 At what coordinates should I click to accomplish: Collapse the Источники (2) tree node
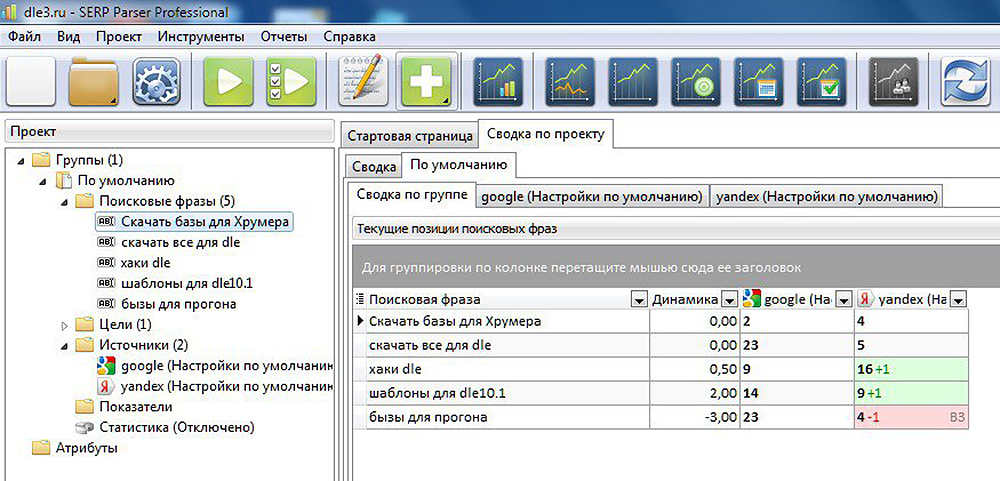point(64,345)
